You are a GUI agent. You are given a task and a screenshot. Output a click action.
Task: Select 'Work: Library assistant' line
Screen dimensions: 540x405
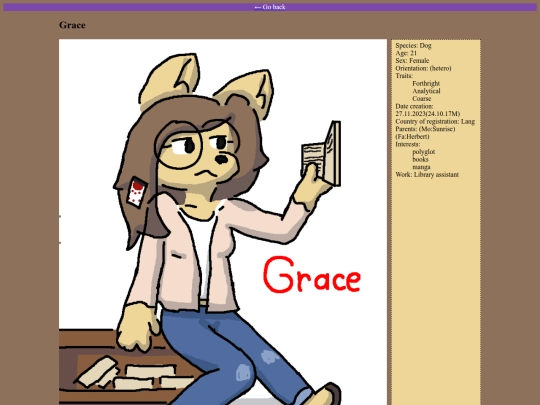pos(427,174)
